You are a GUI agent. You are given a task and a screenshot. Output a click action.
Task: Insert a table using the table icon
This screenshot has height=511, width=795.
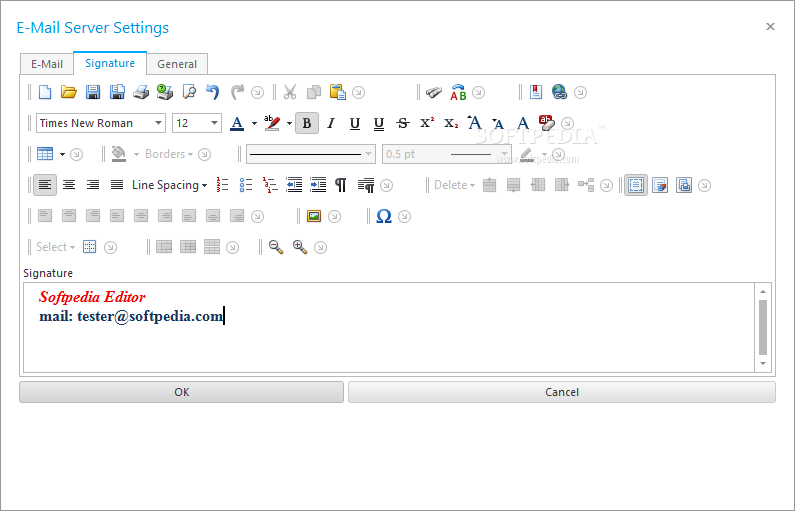click(45, 154)
